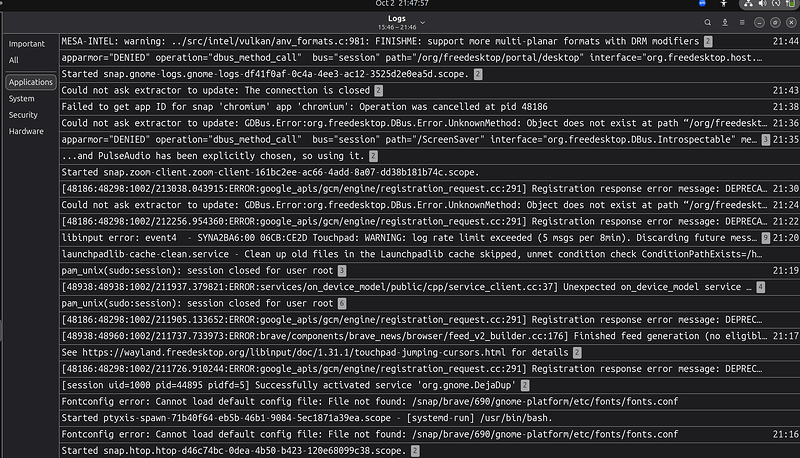Click the date and time clock in top bar
This screenshot has width=800, height=458.
click(x=402, y=4)
